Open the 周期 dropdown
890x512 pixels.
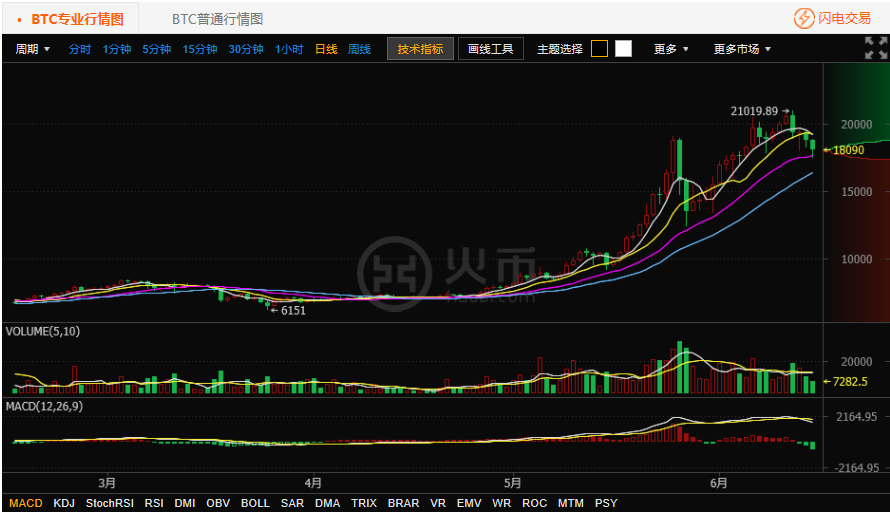[32, 49]
